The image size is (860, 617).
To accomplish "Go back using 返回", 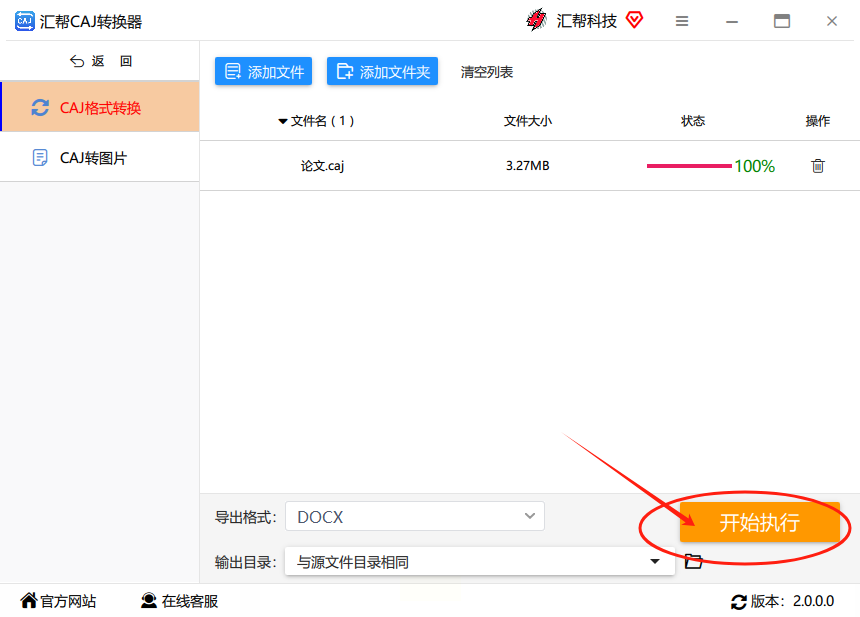I will [101, 61].
